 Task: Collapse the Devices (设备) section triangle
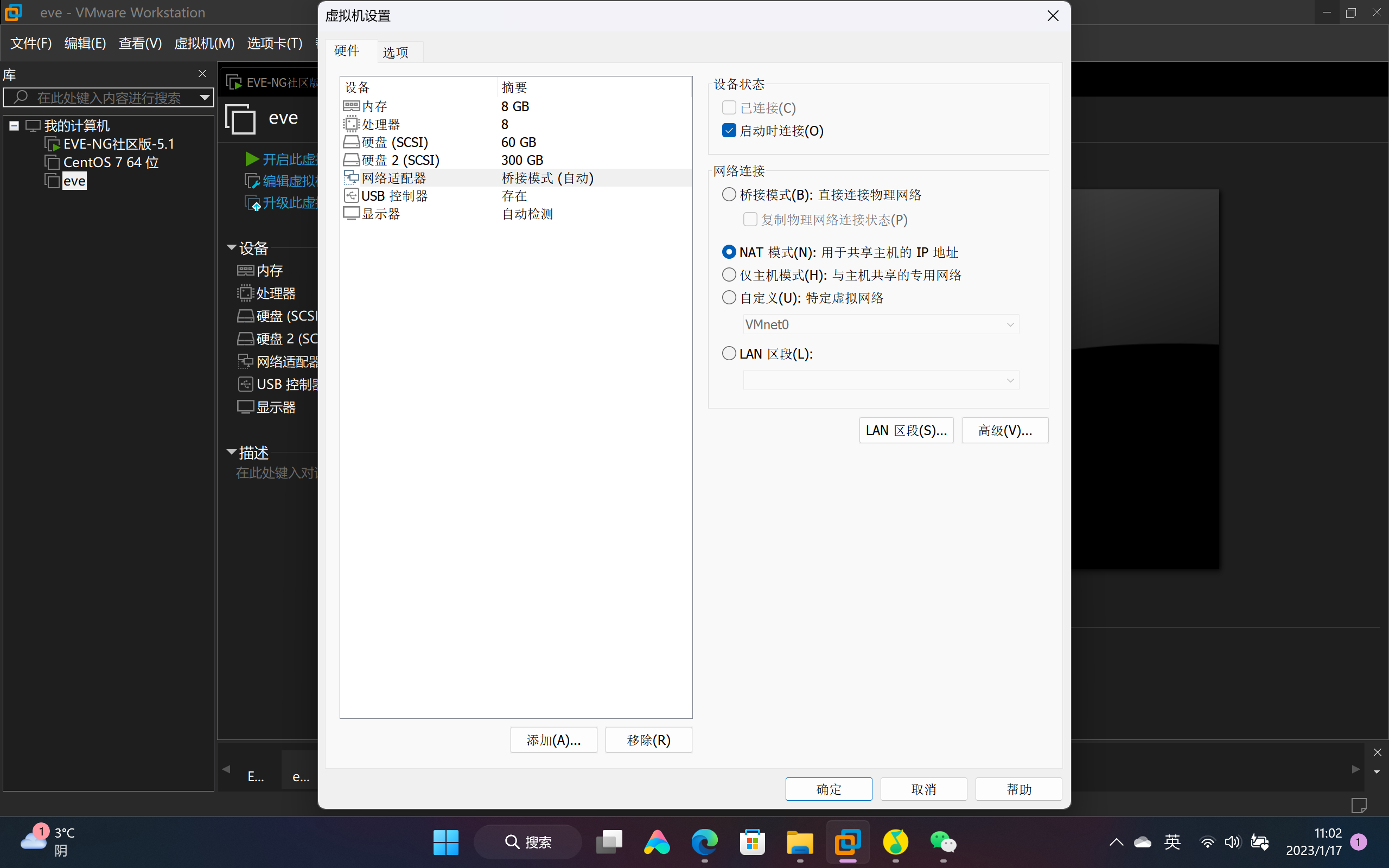pyautogui.click(x=231, y=247)
